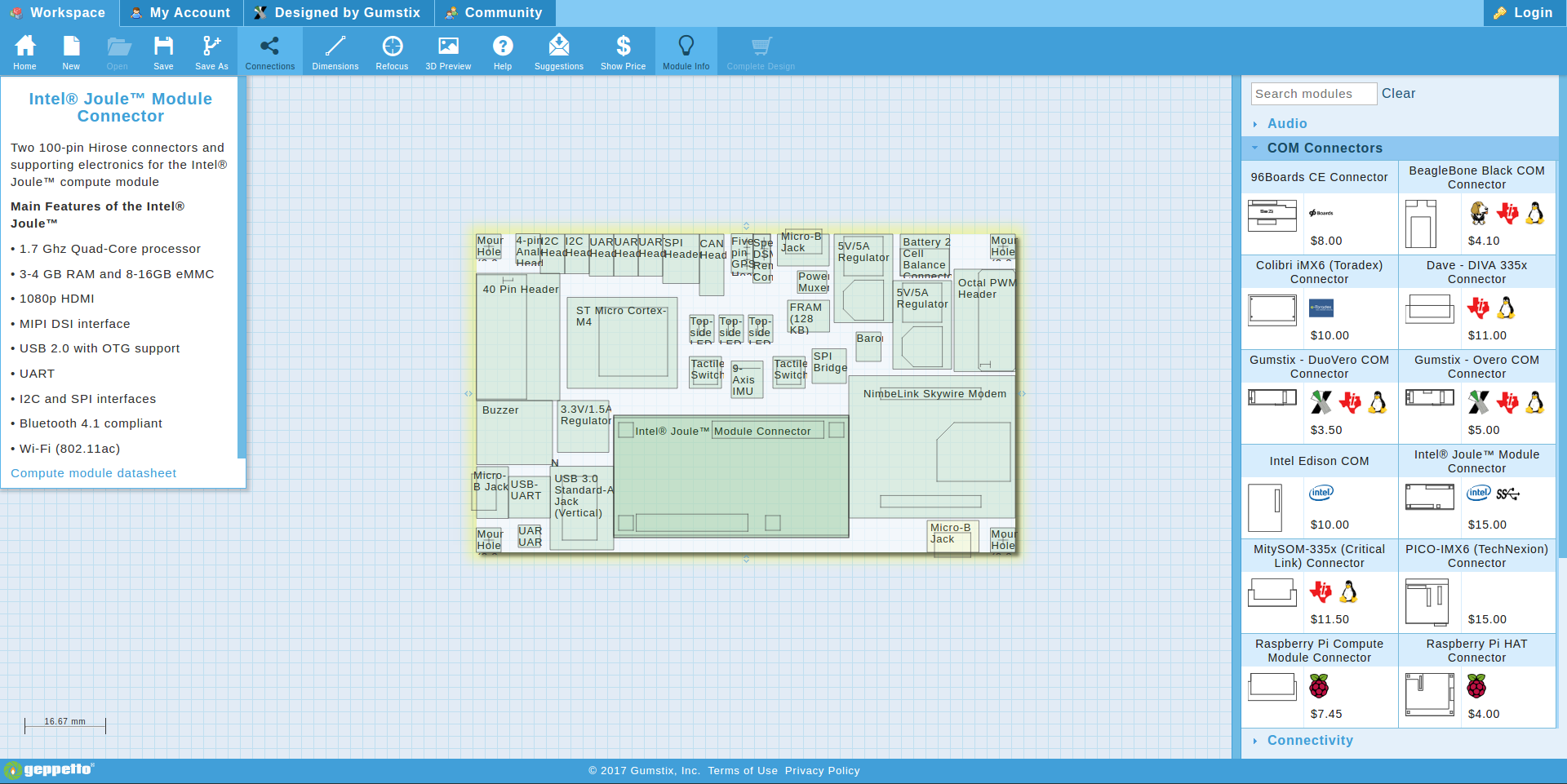Activate the Dimensions tool
The image size is (1567, 784).
pos(335,52)
